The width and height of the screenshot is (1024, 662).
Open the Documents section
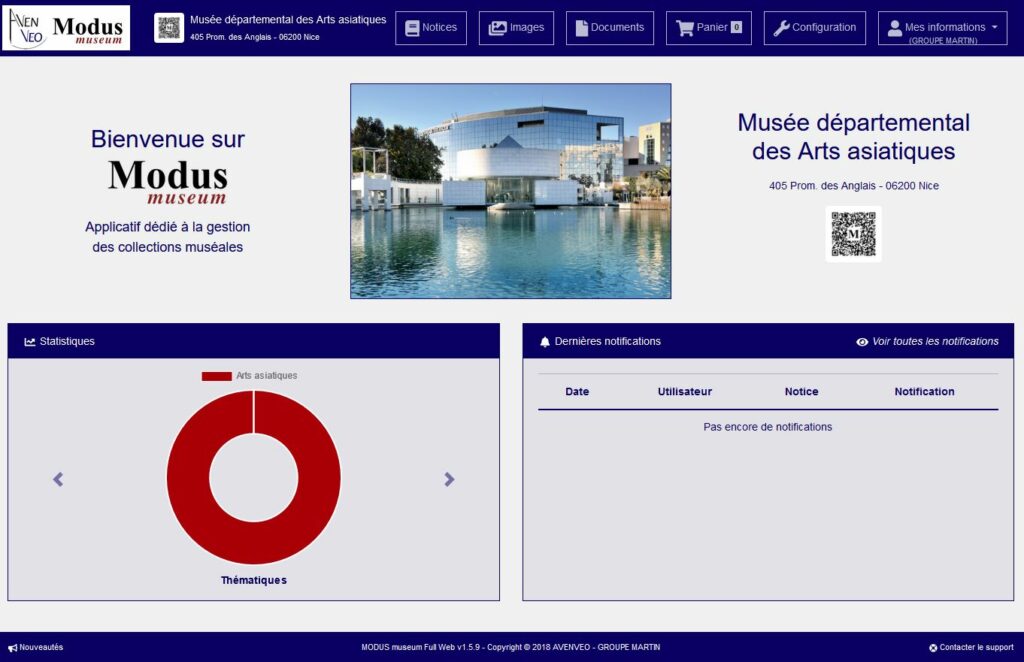pos(609,28)
